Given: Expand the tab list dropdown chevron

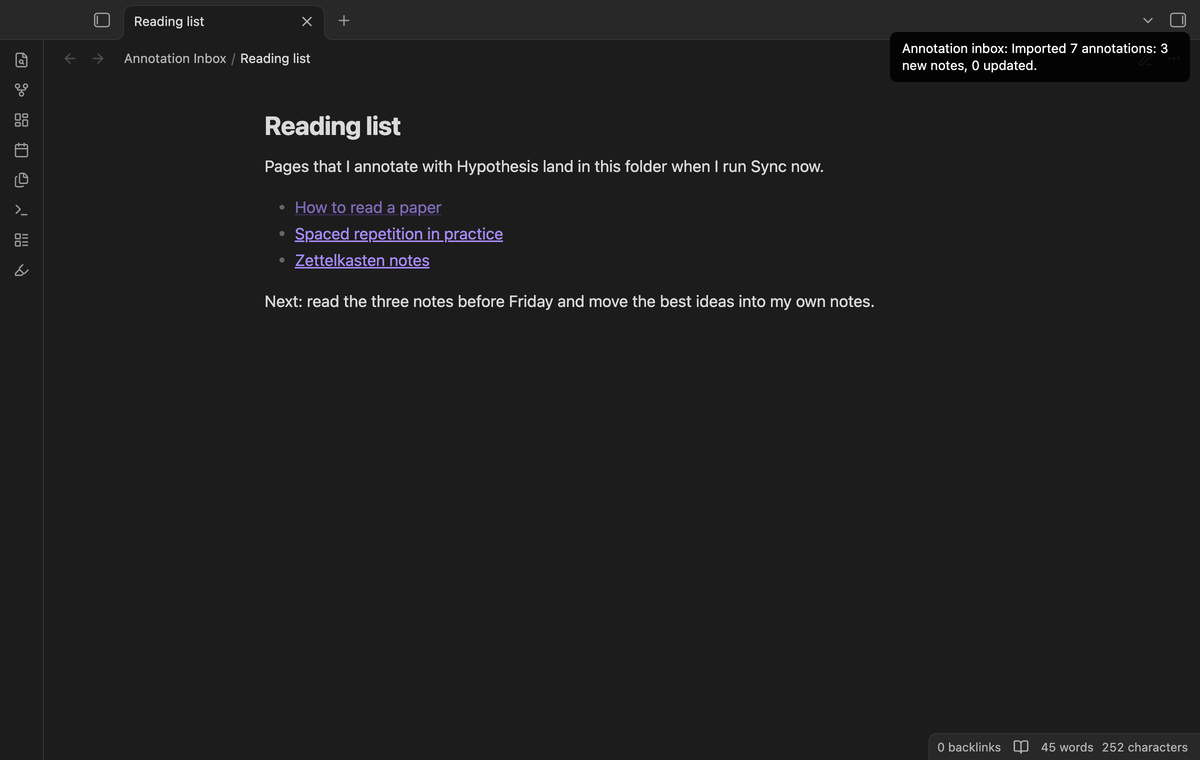Looking at the screenshot, I should tap(1148, 20).
